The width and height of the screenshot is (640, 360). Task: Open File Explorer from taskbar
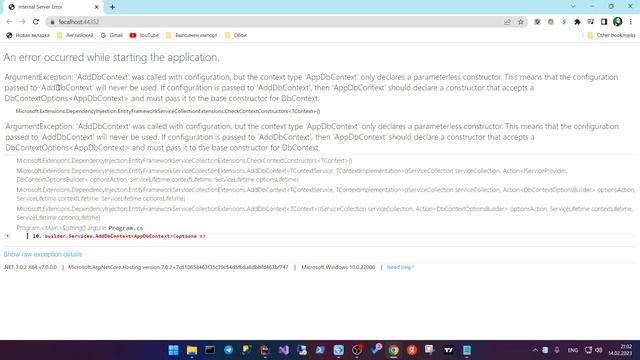point(192,350)
